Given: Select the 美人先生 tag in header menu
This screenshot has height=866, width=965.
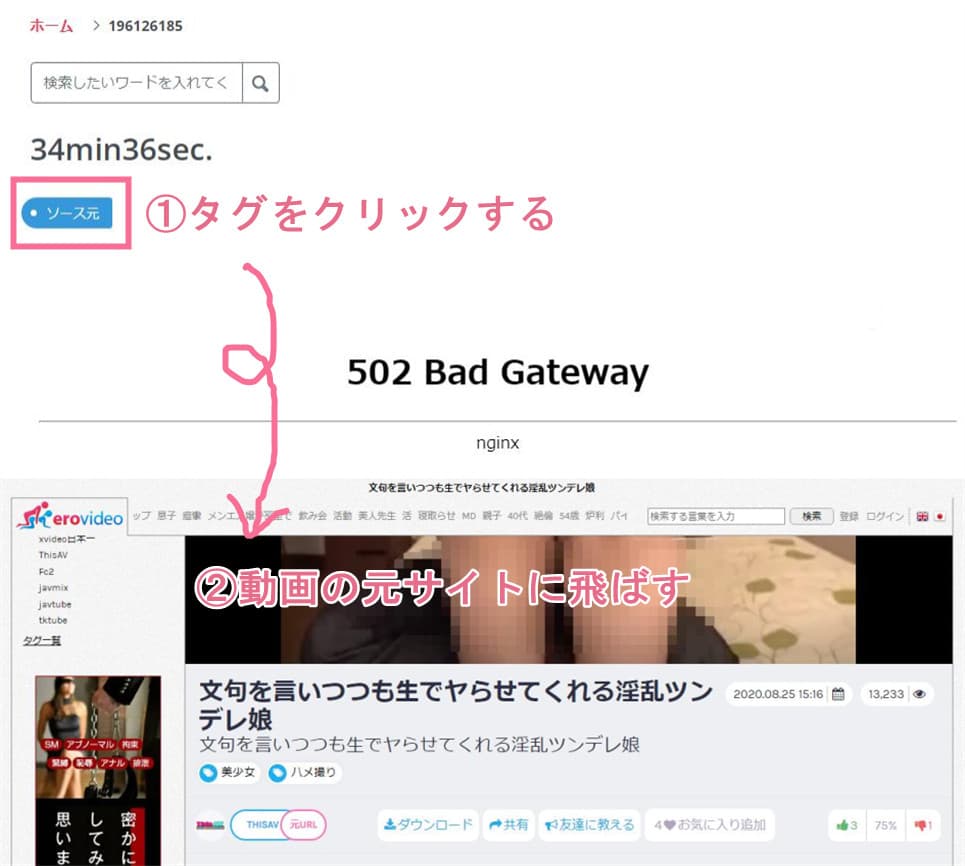Looking at the screenshot, I should coord(377,516).
